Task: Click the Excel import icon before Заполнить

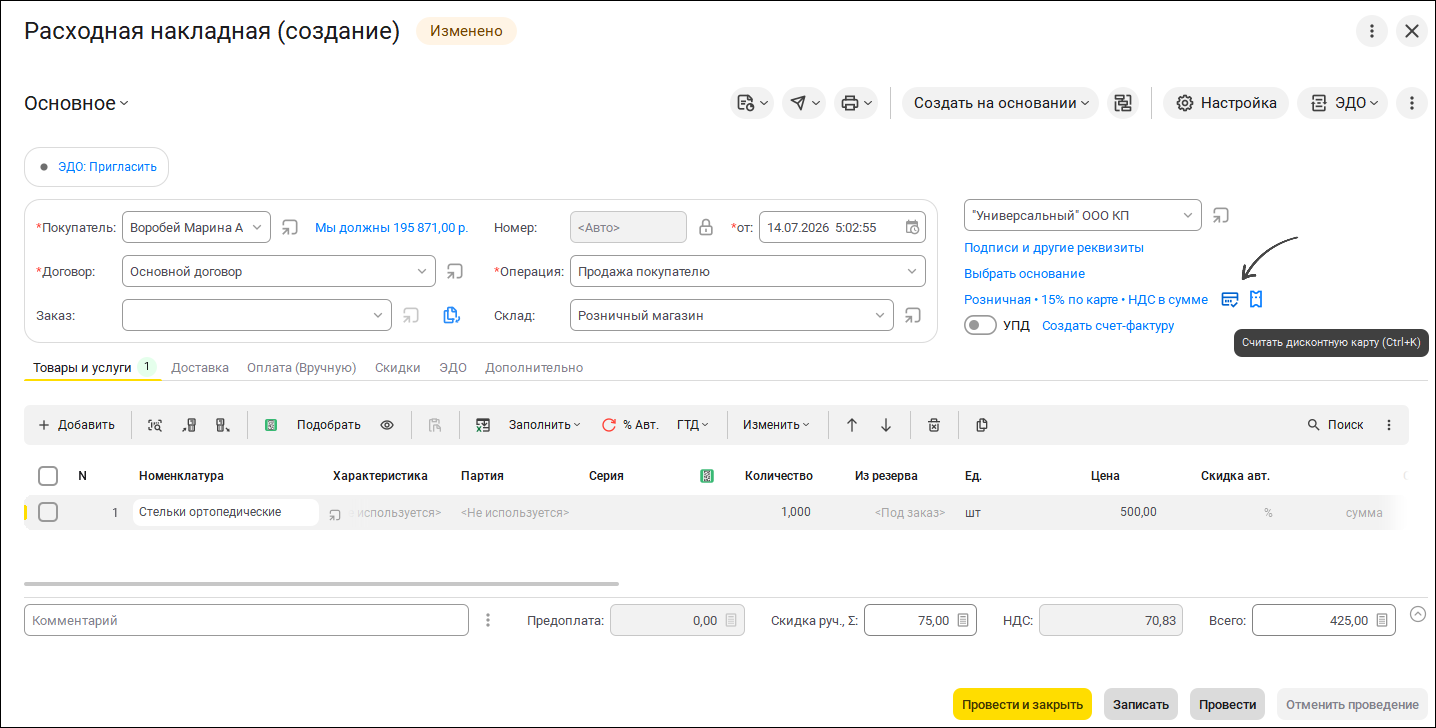Action: click(483, 425)
